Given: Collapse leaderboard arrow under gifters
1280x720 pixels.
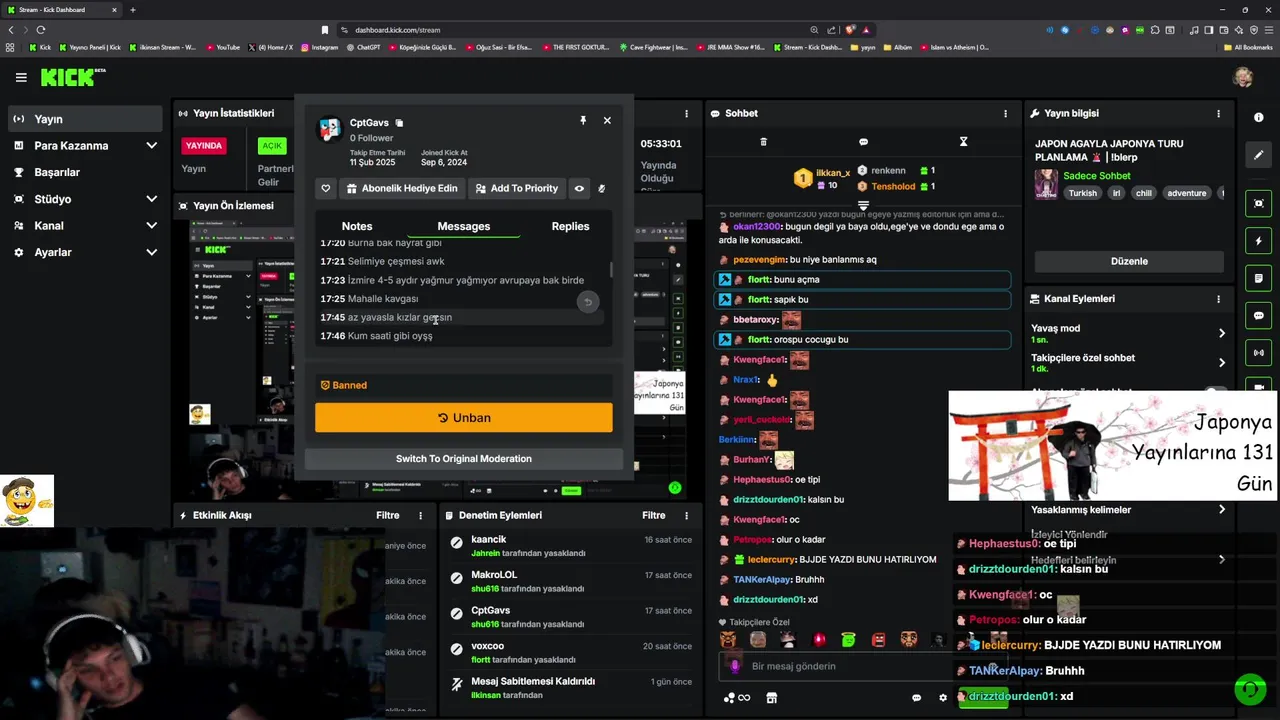Looking at the screenshot, I should click(863, 205).
